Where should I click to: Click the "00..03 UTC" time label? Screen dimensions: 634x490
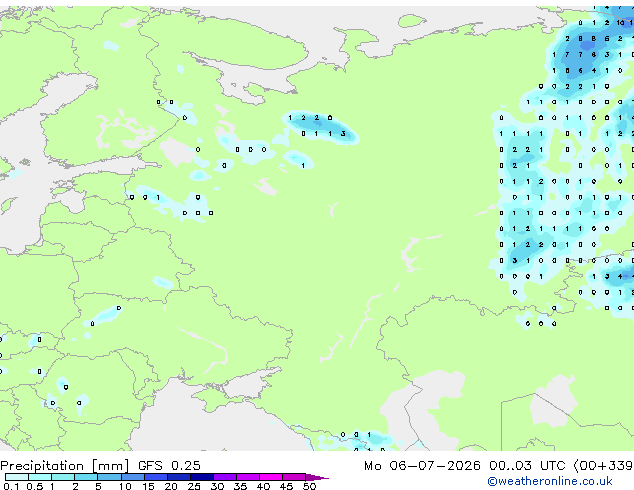pyautogui.click(x=527, y=466)
